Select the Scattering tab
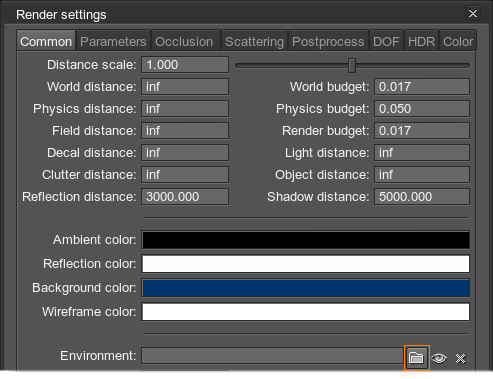The height and width of the screenshot is (379, 493). pyautogui.click(x=254, y=42)
